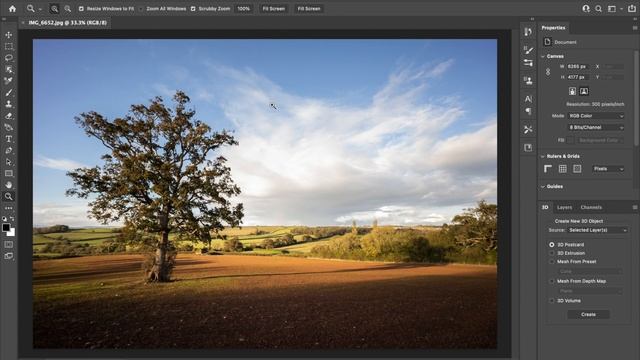Switch to the Layers tab

564,207
